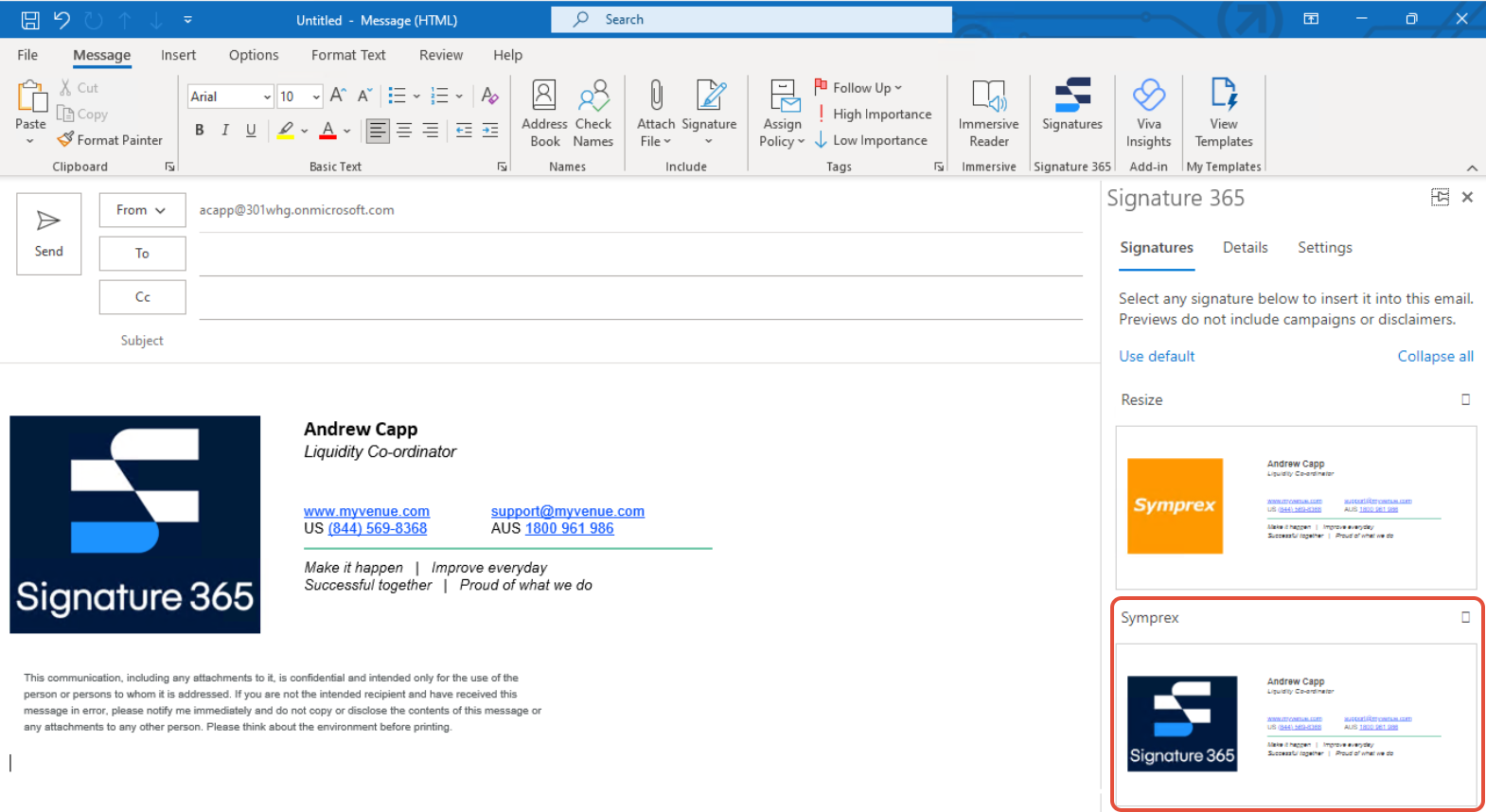Toggle italic formatting

pyautogui.click(x=225, y=131)
